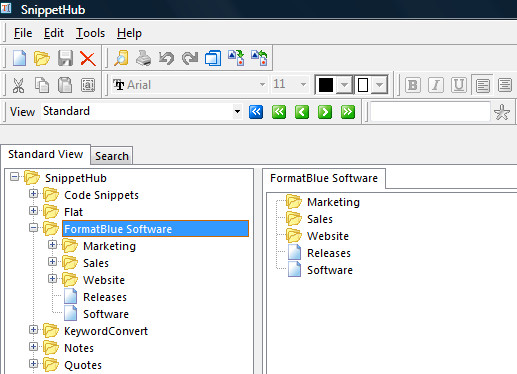Toggle bold formatting

[x=413, y=85]
